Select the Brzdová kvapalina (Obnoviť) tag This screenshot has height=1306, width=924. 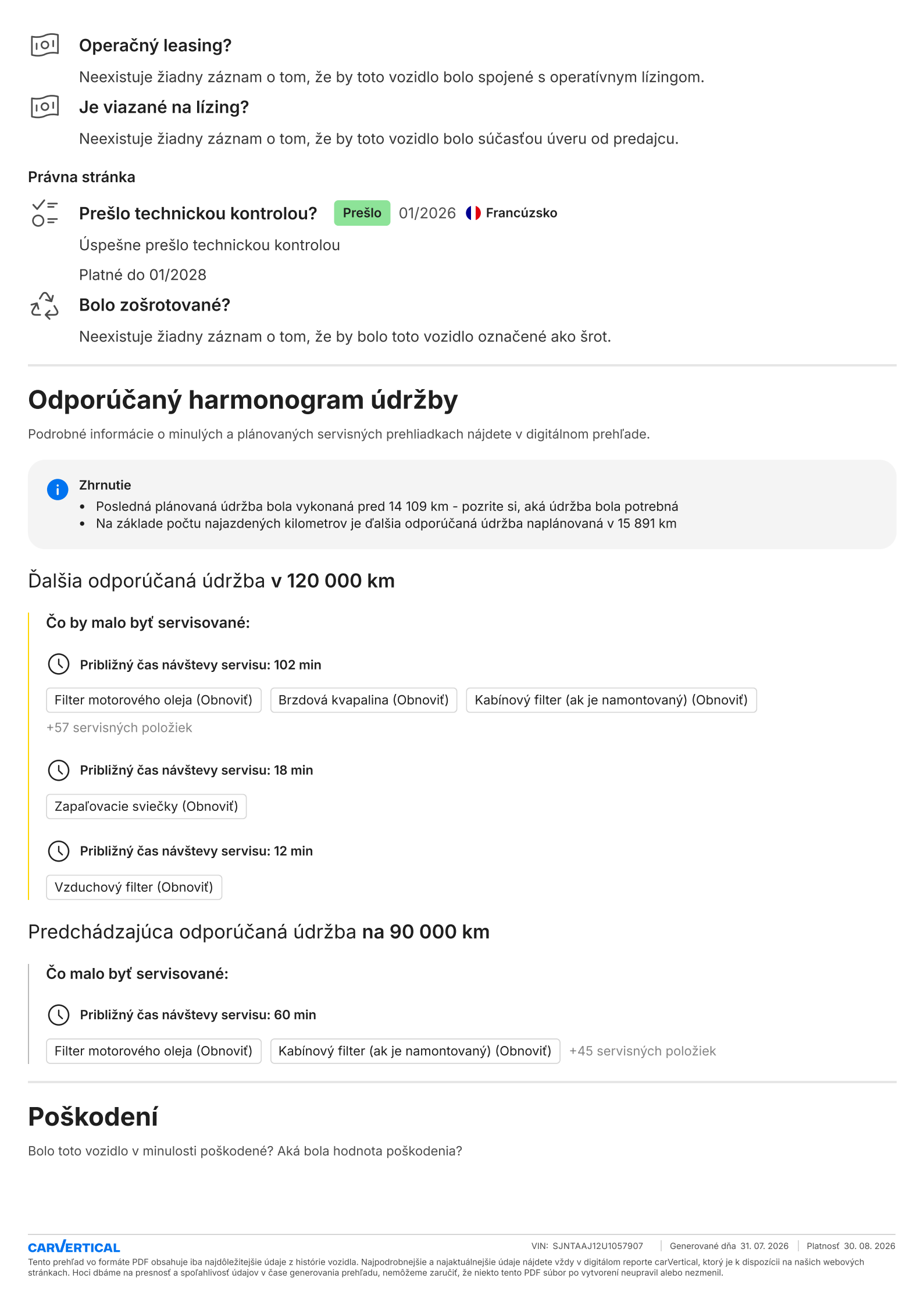pos(363,700)
